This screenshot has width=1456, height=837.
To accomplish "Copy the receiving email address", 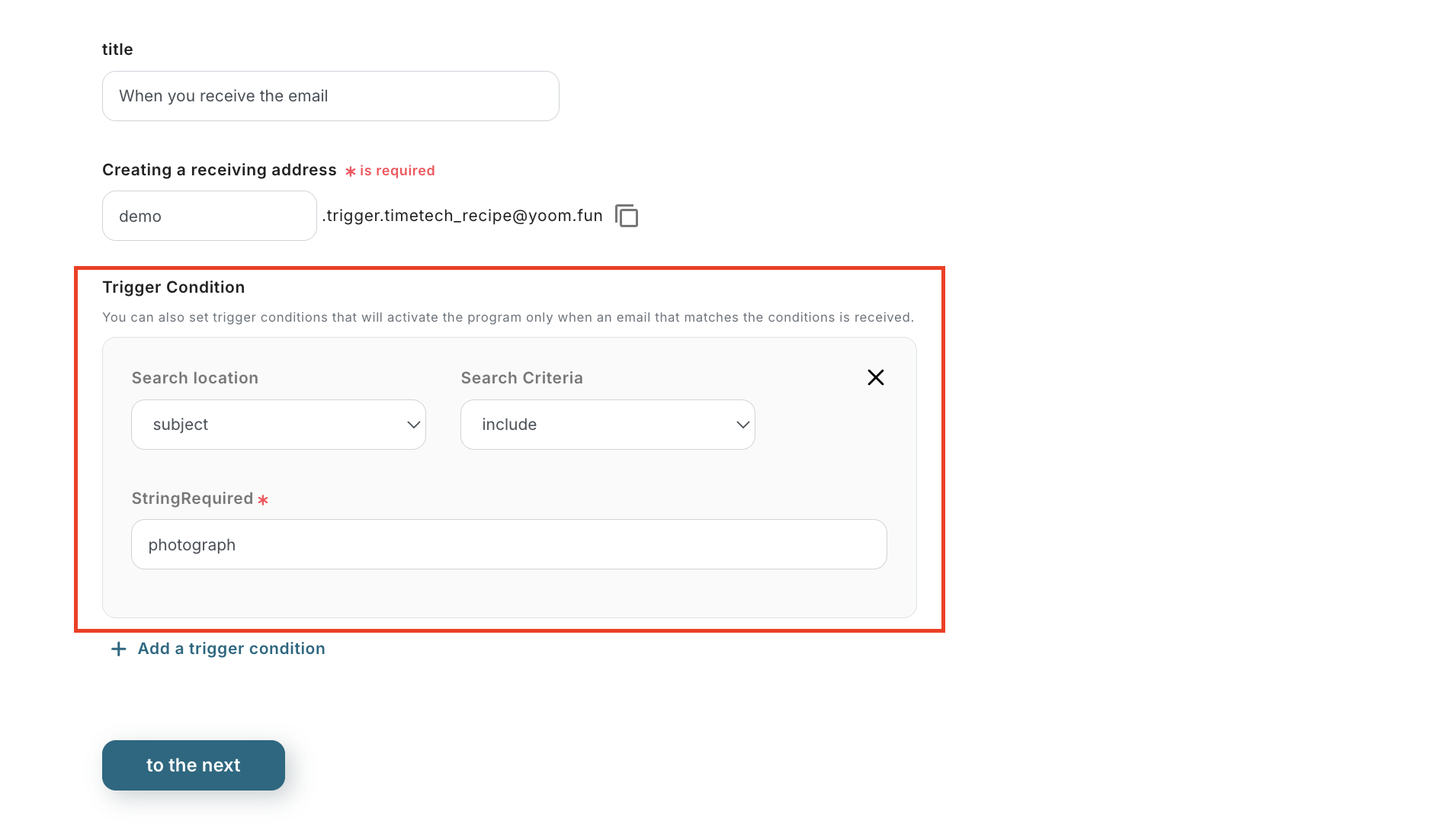I will click(627, 216).
